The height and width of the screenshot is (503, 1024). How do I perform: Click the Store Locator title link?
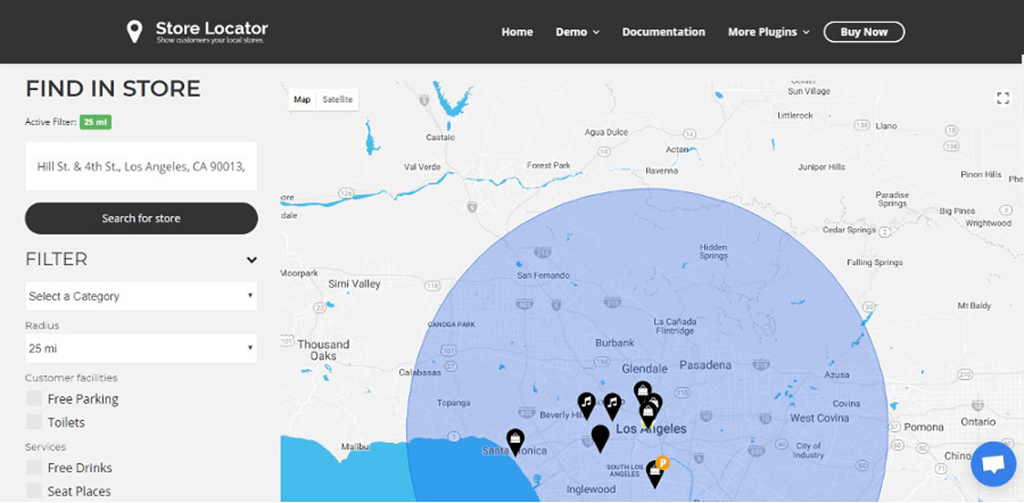pyautogui.click(x=212, y=28)
